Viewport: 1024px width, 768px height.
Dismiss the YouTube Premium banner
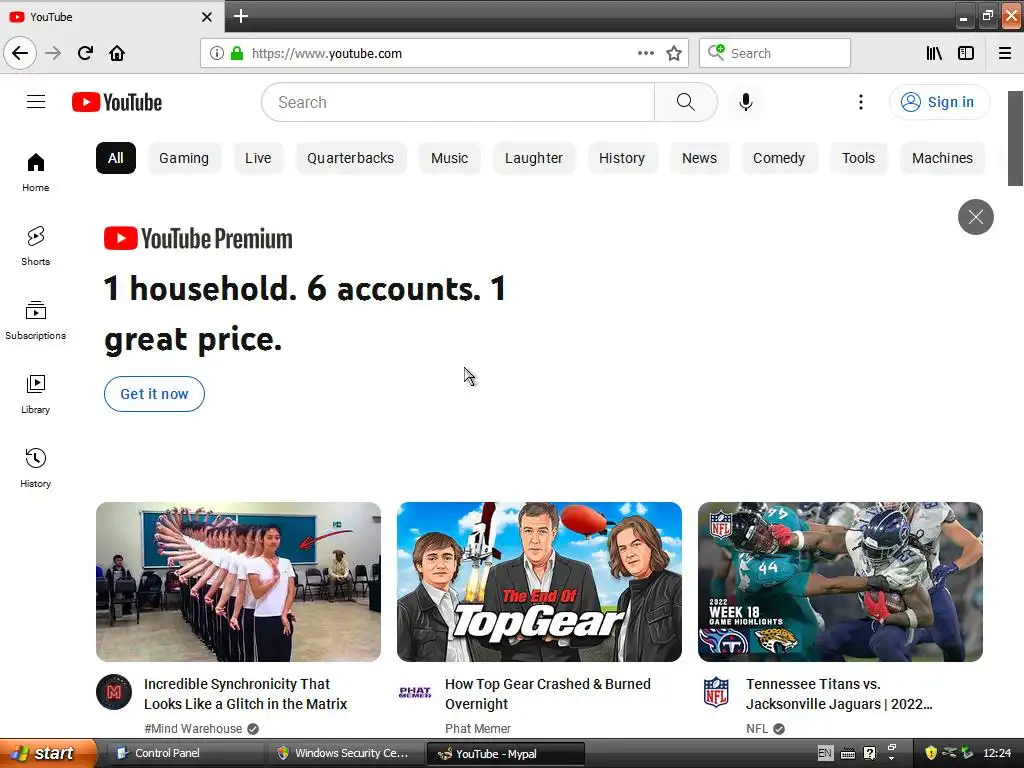point(976,217)
